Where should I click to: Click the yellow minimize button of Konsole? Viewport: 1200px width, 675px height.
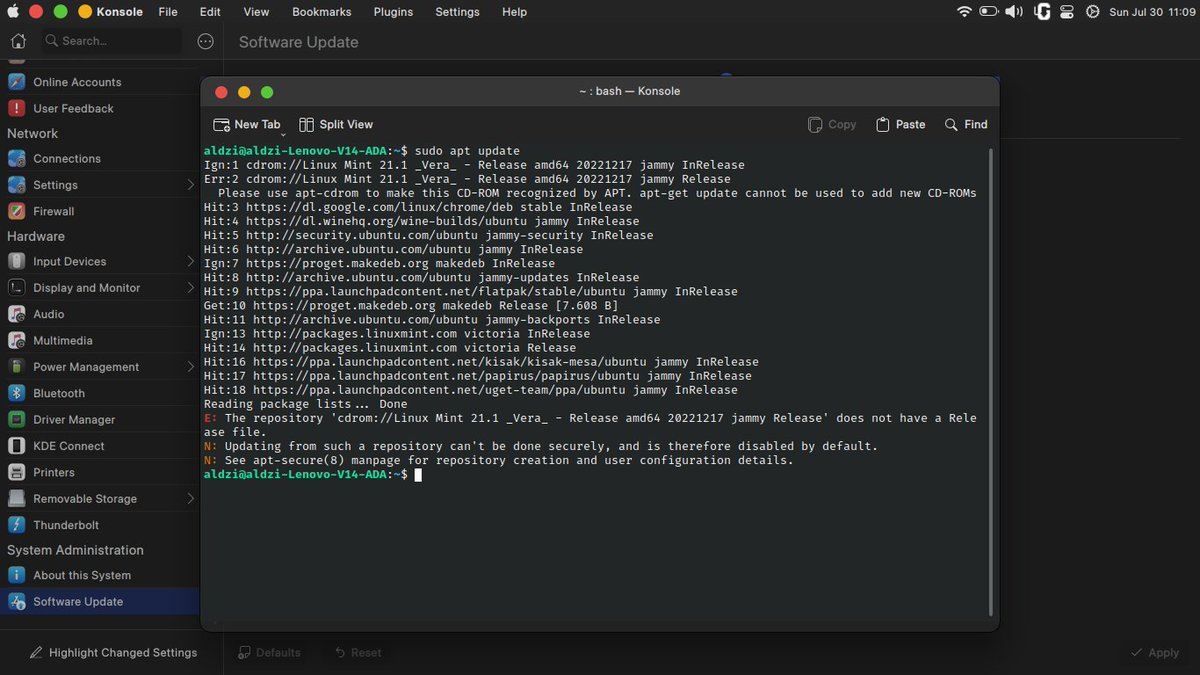(244, 92)
